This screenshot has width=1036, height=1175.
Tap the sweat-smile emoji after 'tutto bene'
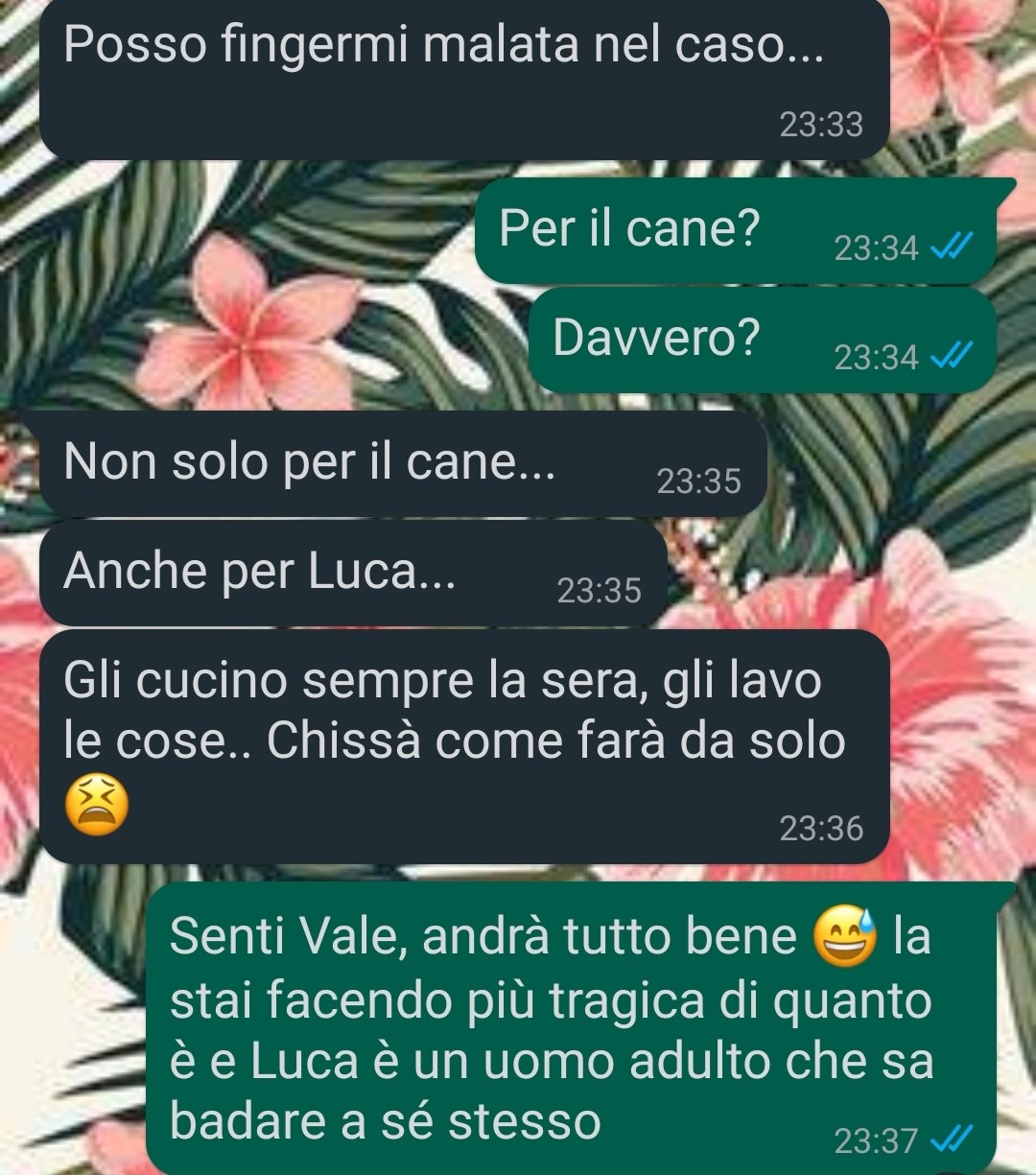coord(845,938)
